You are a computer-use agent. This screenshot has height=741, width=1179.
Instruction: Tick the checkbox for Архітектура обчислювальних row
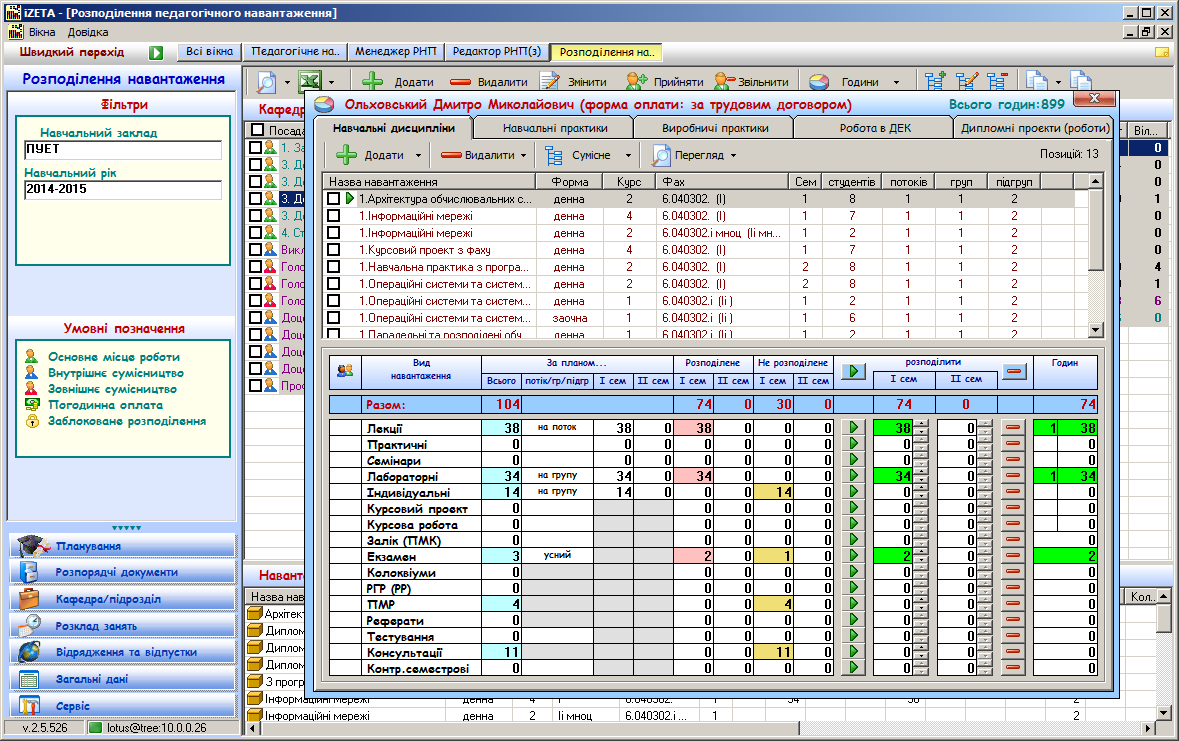[x=333, y=199]
